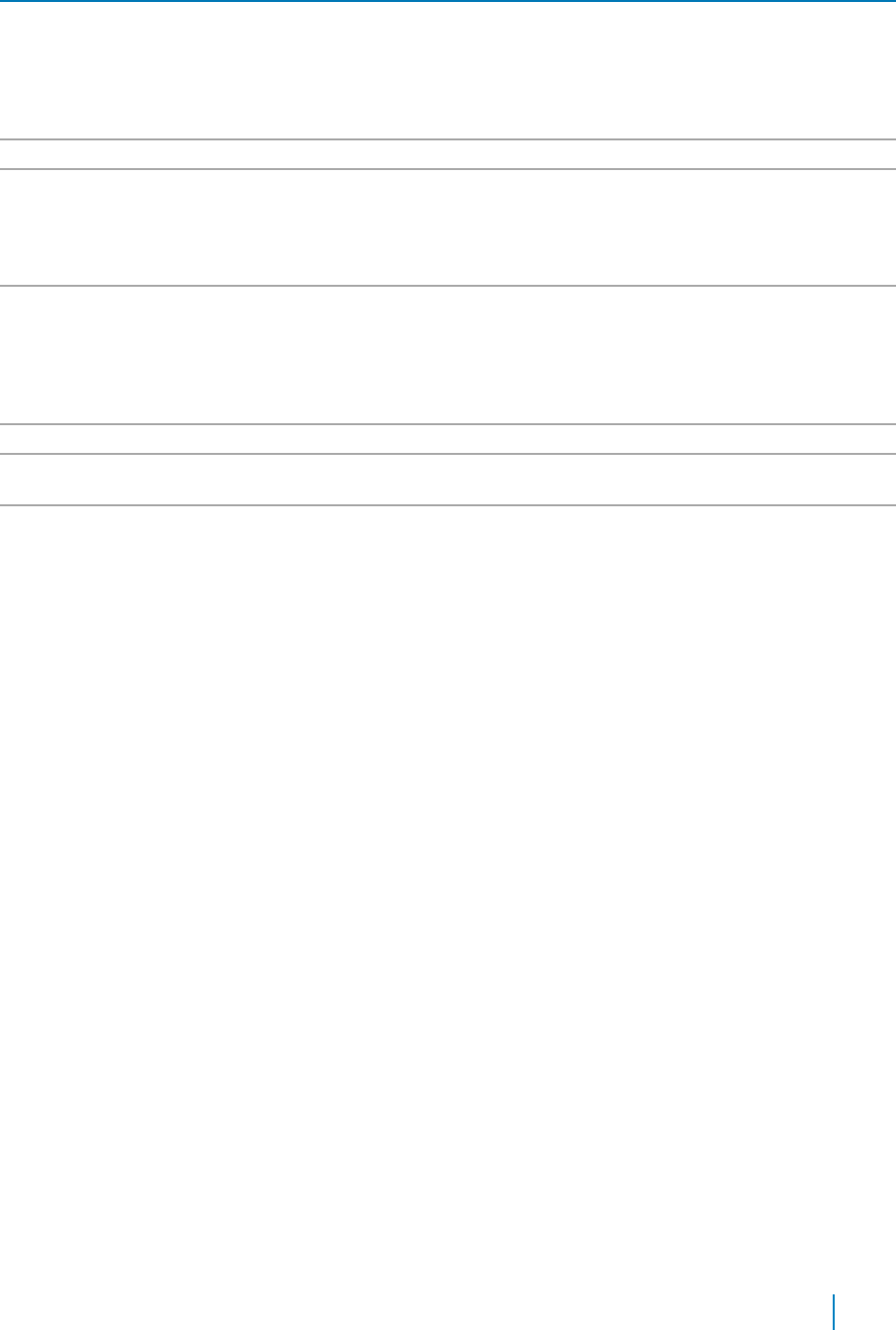Click the footer area right of the blue divider
Screen dimensions: 896x1330
[865, 1312]
